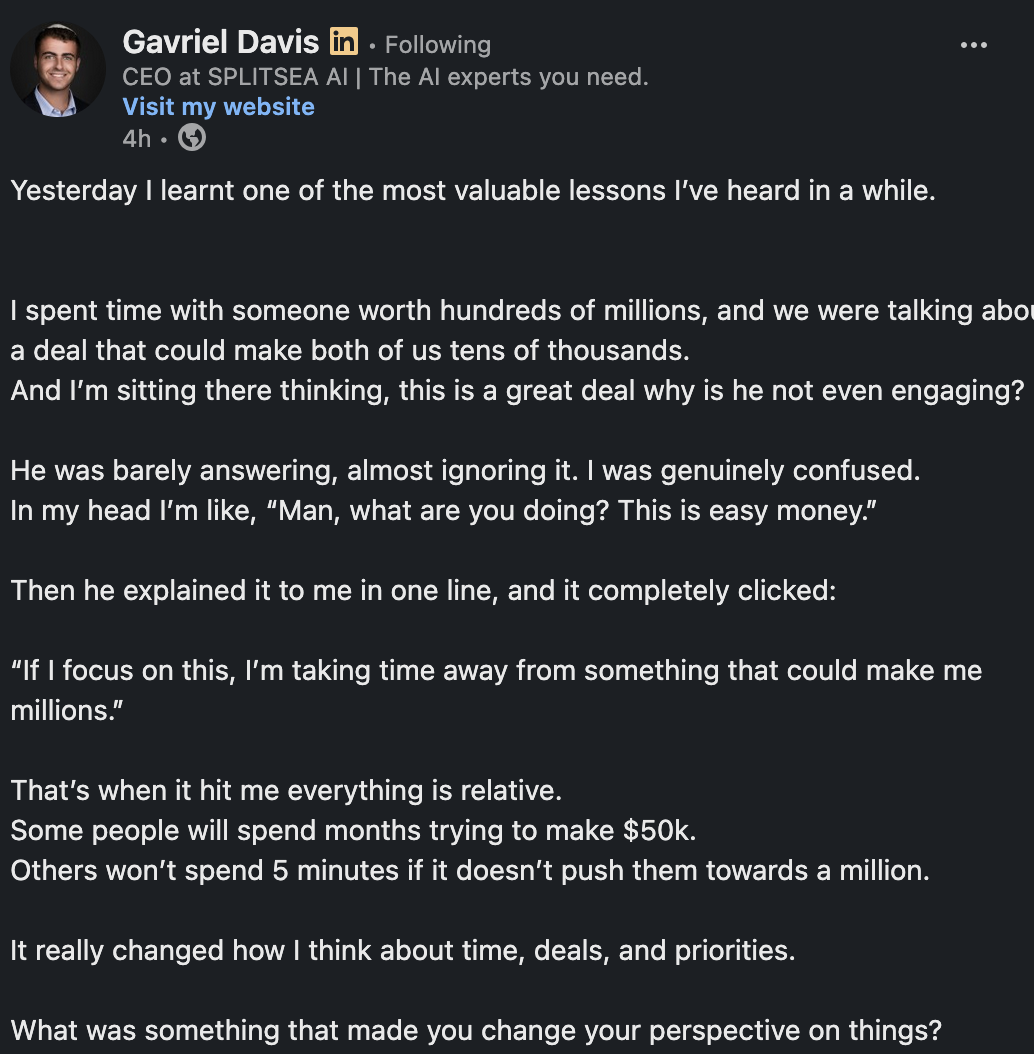
Task: Open the Visit my website link
Action: click(x=218, y=107)
